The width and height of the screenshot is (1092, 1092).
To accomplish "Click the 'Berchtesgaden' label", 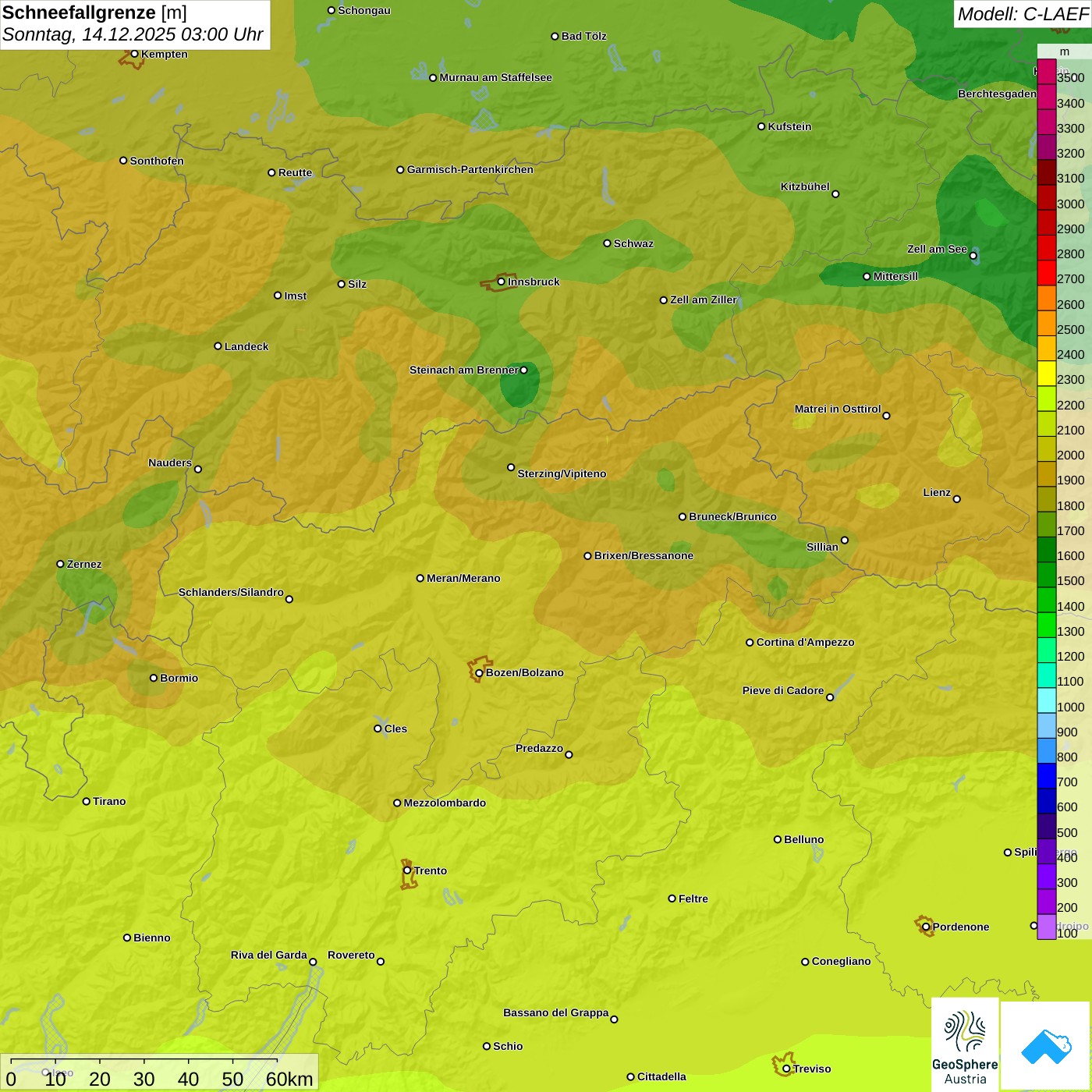I will pyautogui.click(x=998, y=94).
